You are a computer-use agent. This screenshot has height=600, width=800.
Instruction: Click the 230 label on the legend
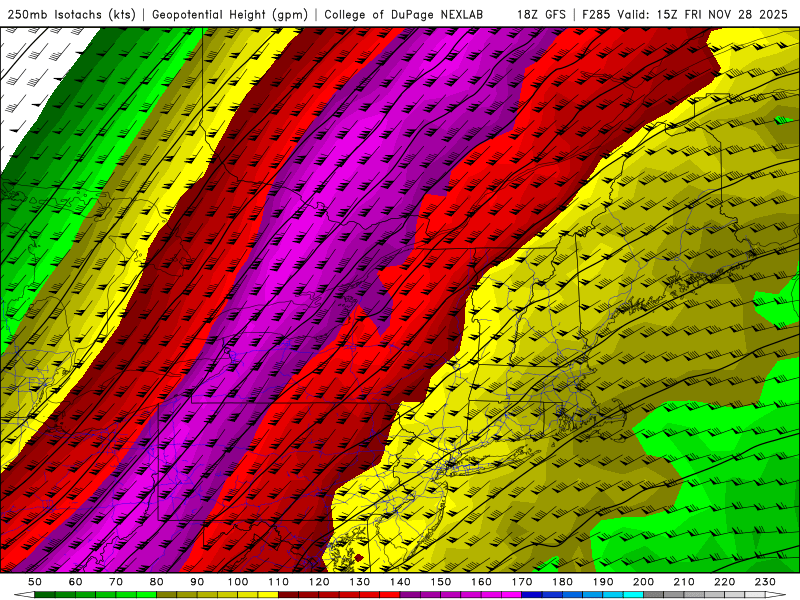[765, 582]
